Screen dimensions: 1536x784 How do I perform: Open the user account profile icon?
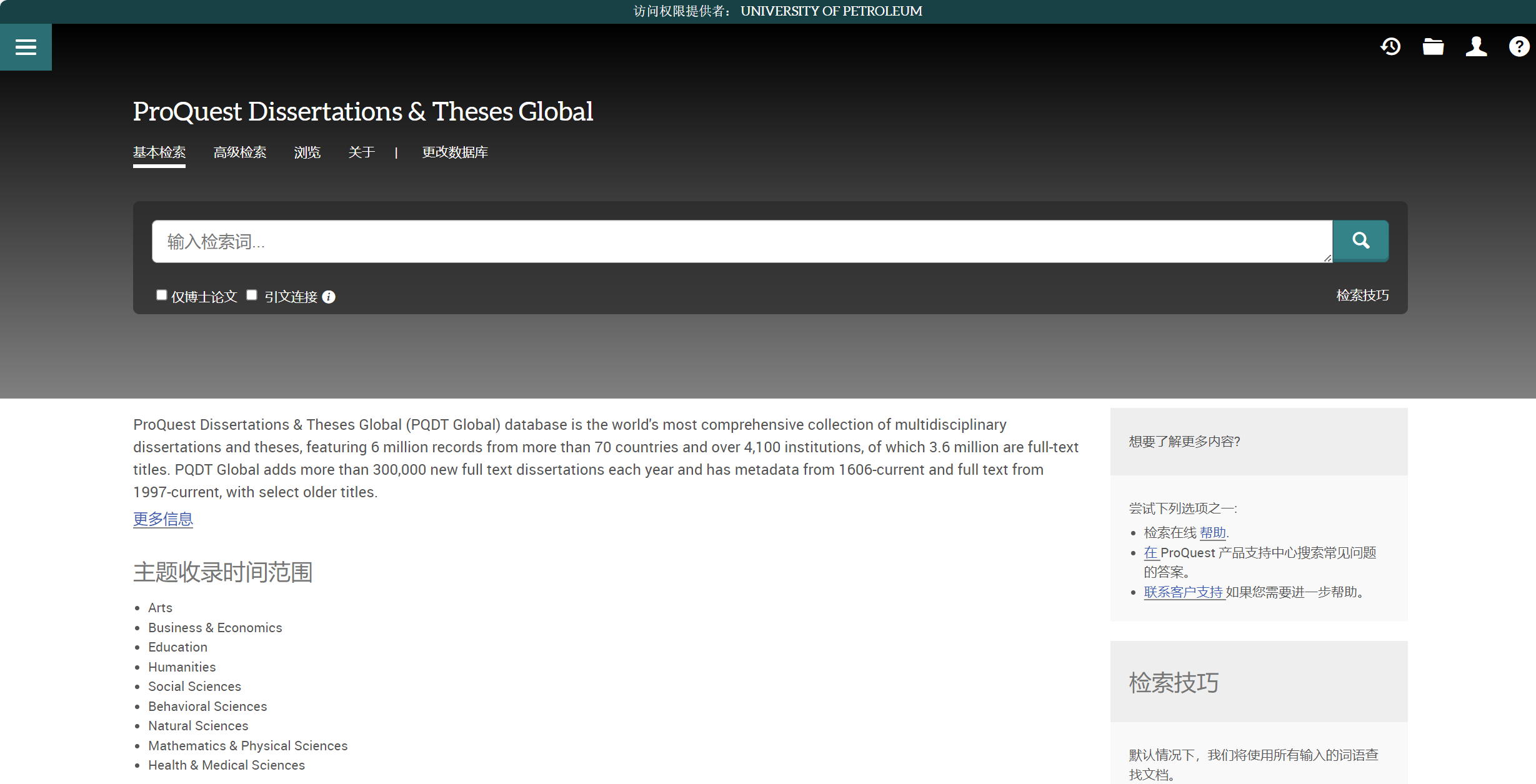coord(1476,46)
